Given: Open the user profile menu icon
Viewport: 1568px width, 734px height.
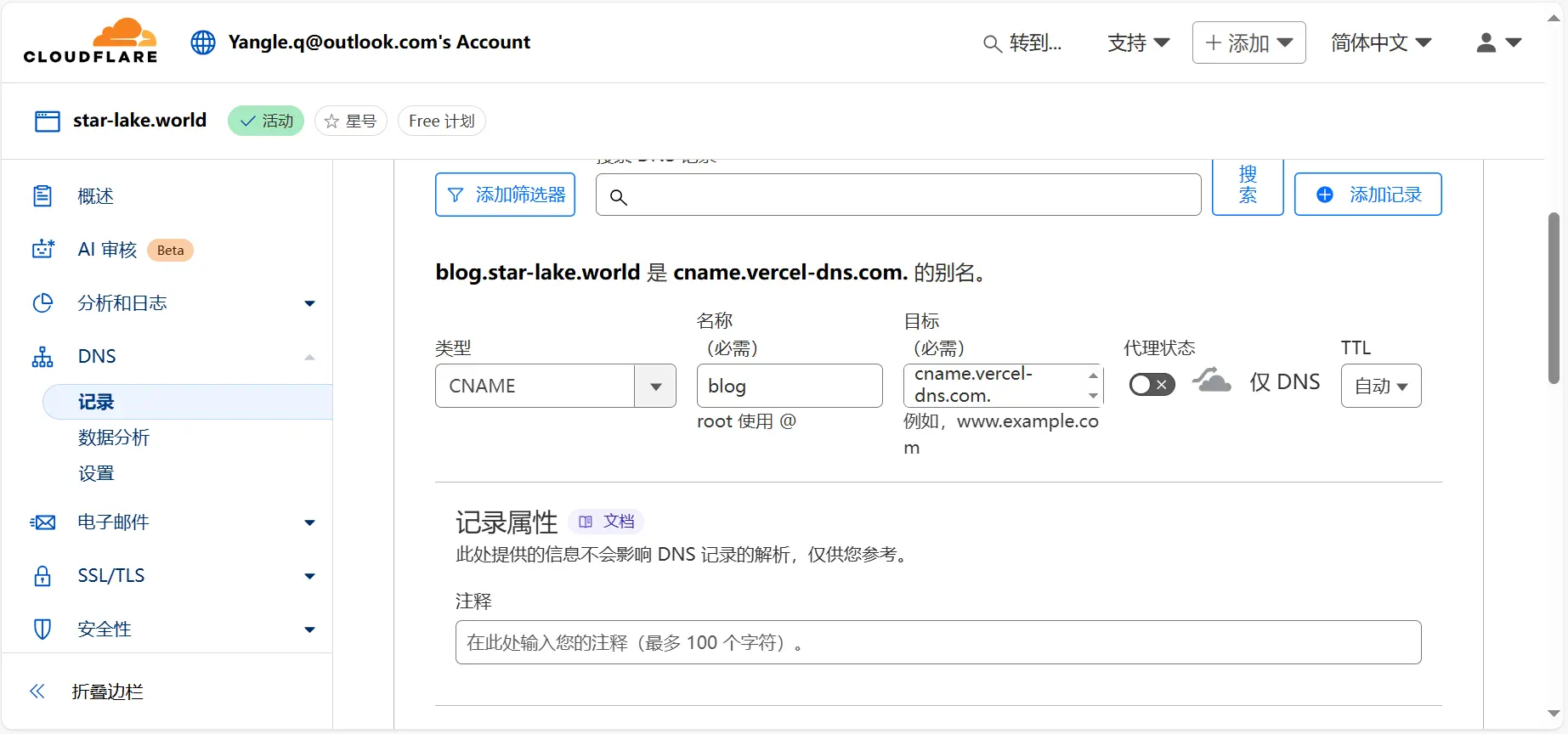Looking at the screenshot, I should tap(1498, 42).
